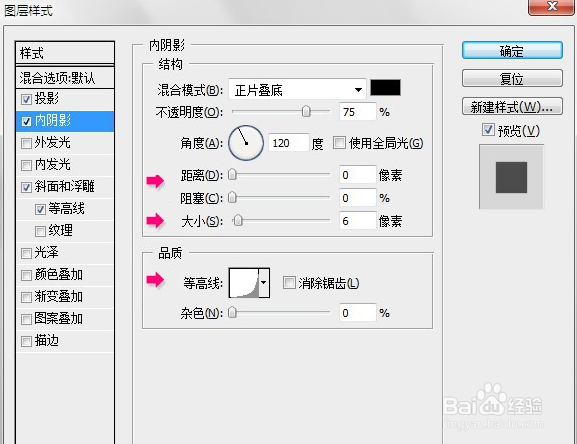The image size is (577, 444).
Task: Enable the 渐变叠加 gradient overlay checkbox
Action: pos(26,297)
